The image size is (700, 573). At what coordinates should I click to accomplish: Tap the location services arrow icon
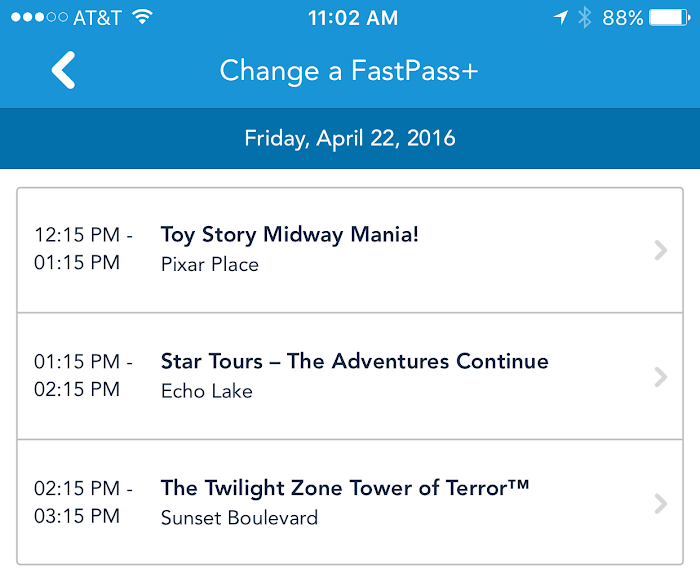(561, 17)
